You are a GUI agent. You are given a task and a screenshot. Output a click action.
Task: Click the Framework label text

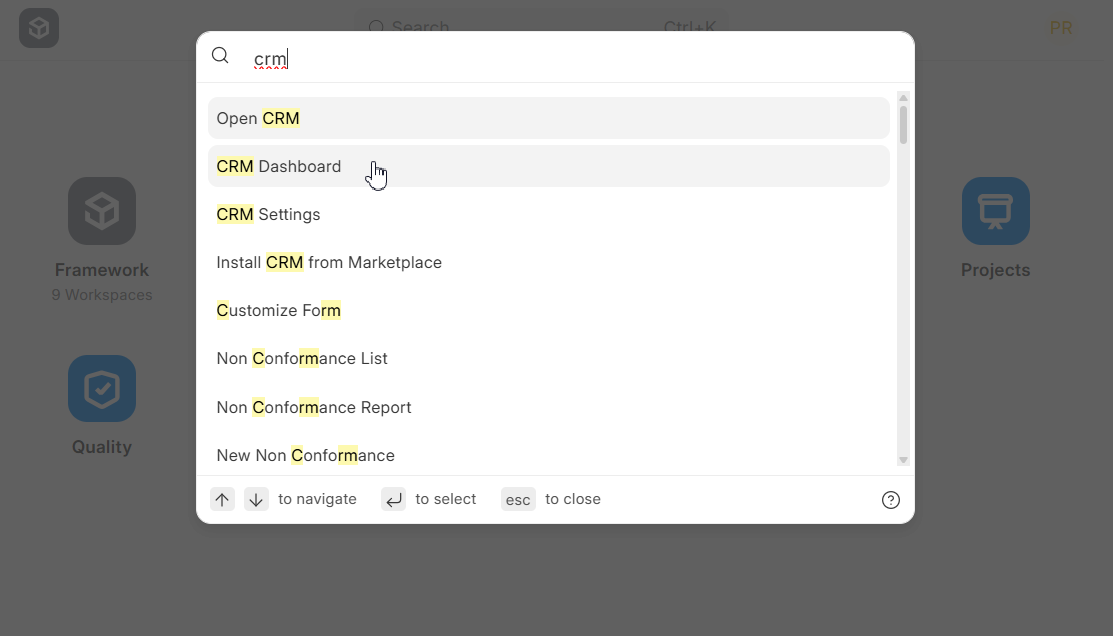pos(102,270)
